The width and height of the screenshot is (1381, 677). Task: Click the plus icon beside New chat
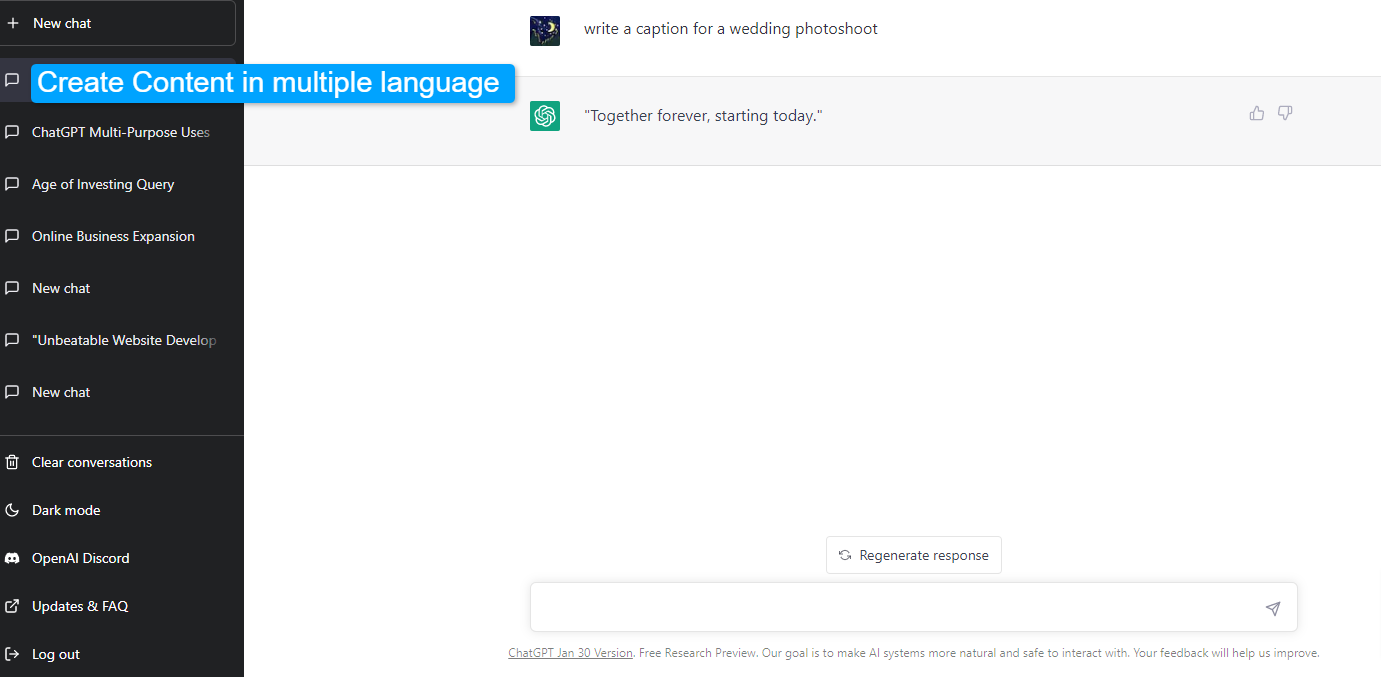(13, 23)
